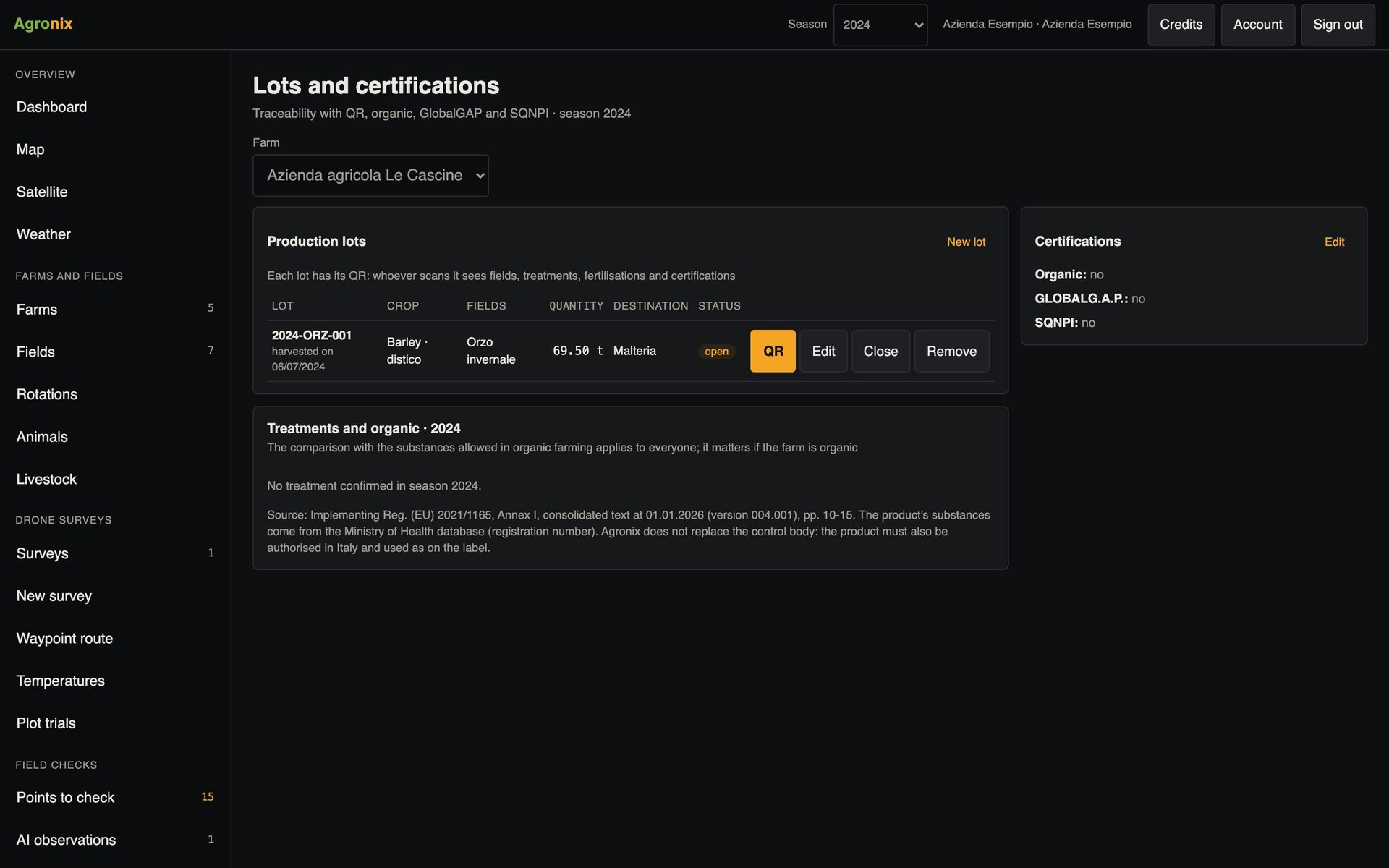Open the Season 2024 dropdown

click(880, 25)
